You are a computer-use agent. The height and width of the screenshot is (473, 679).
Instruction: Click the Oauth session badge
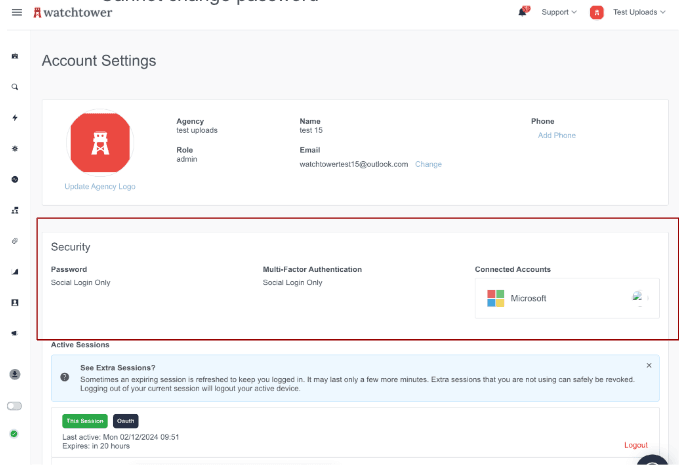[126, 421]
